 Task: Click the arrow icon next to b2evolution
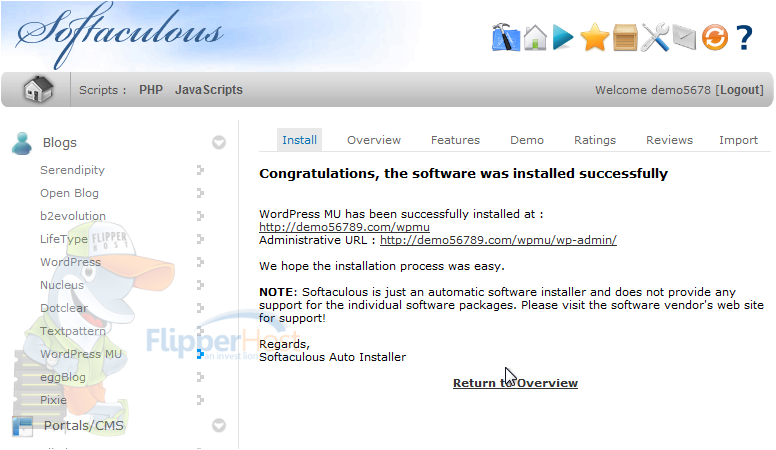click(200, 216)
